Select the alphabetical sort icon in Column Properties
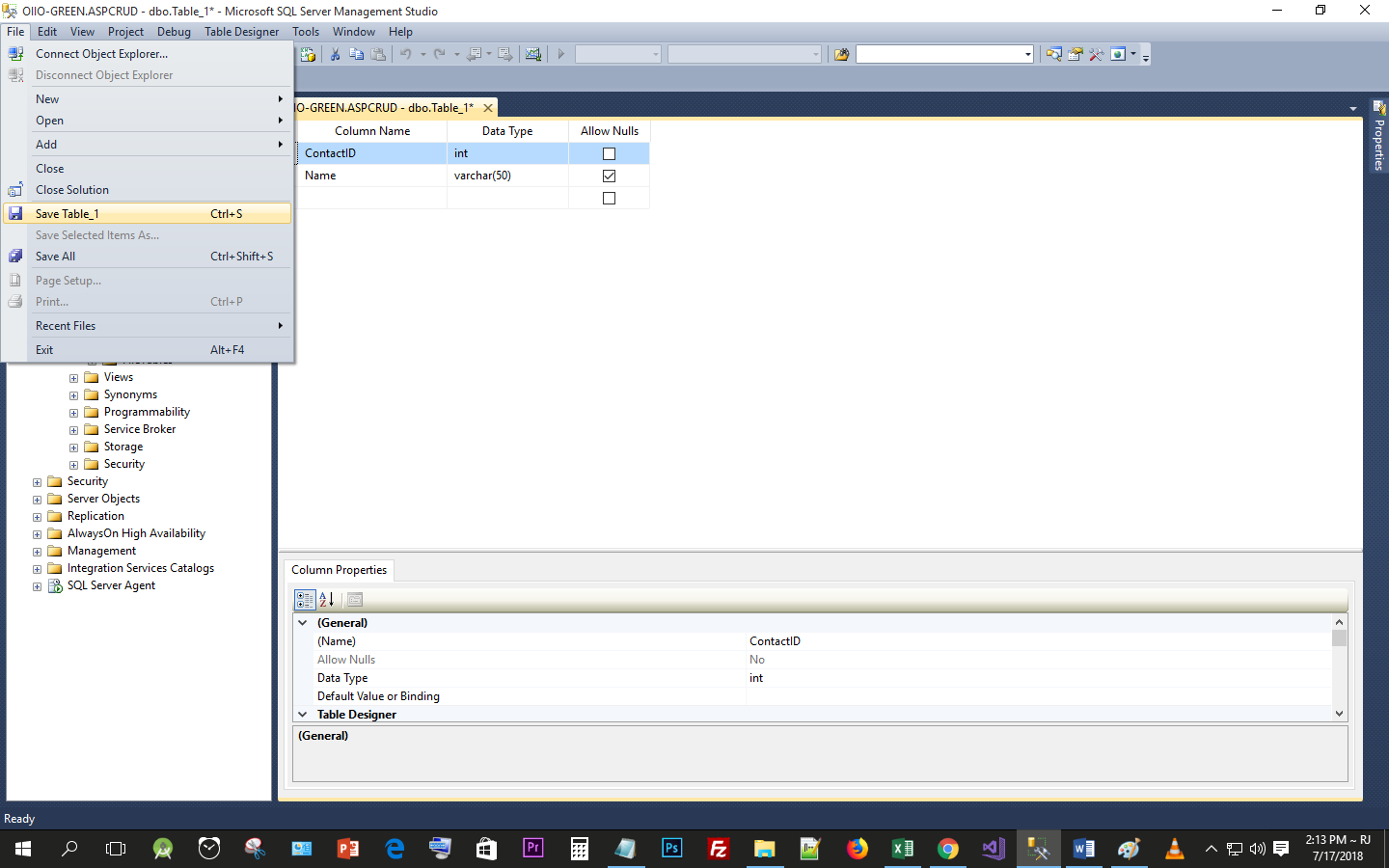The width and height of the screenshot is (1389, 868). pyautogui.click(x=327, y=599)
